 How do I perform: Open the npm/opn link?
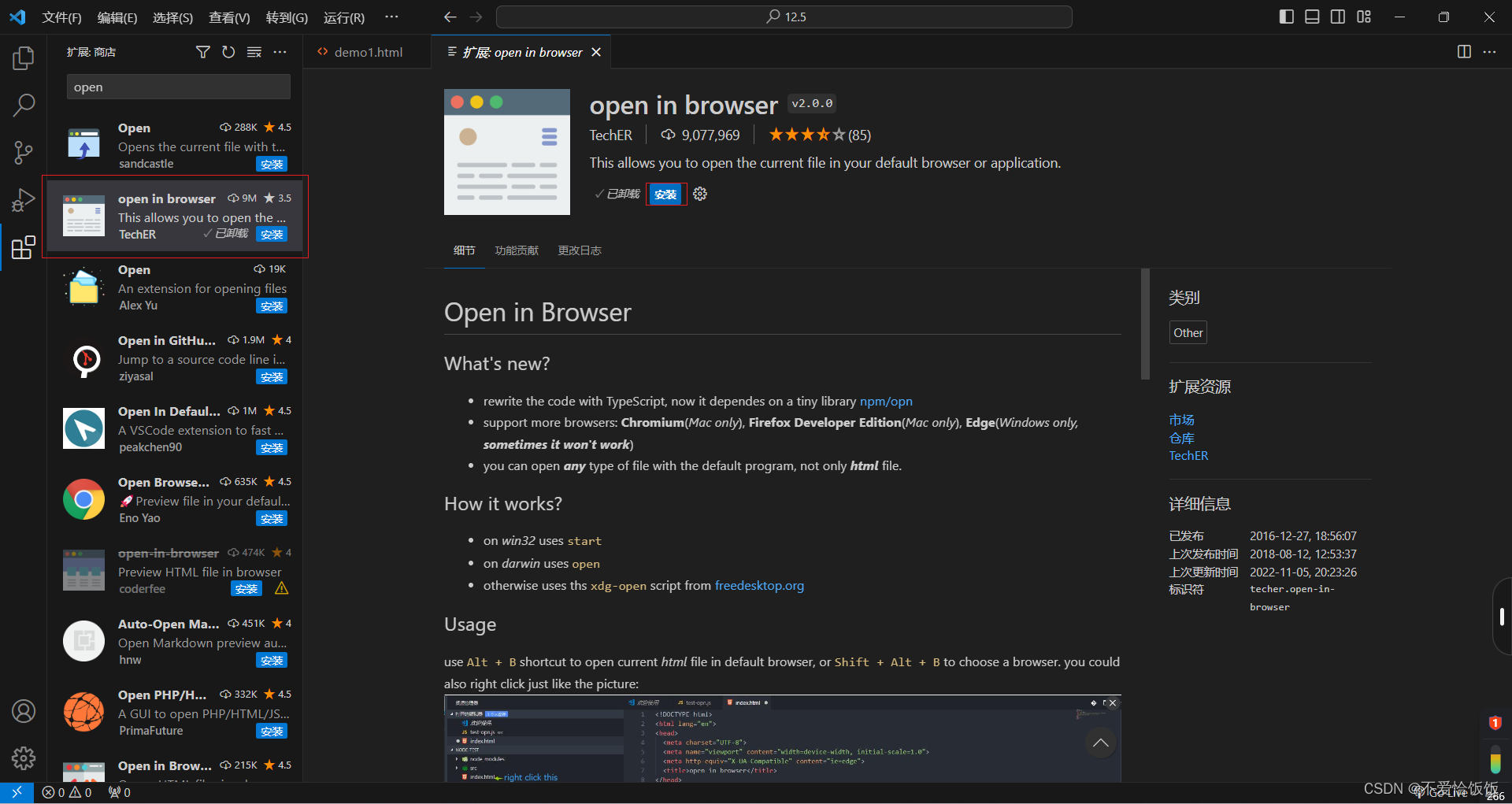(x=886, y=401)
